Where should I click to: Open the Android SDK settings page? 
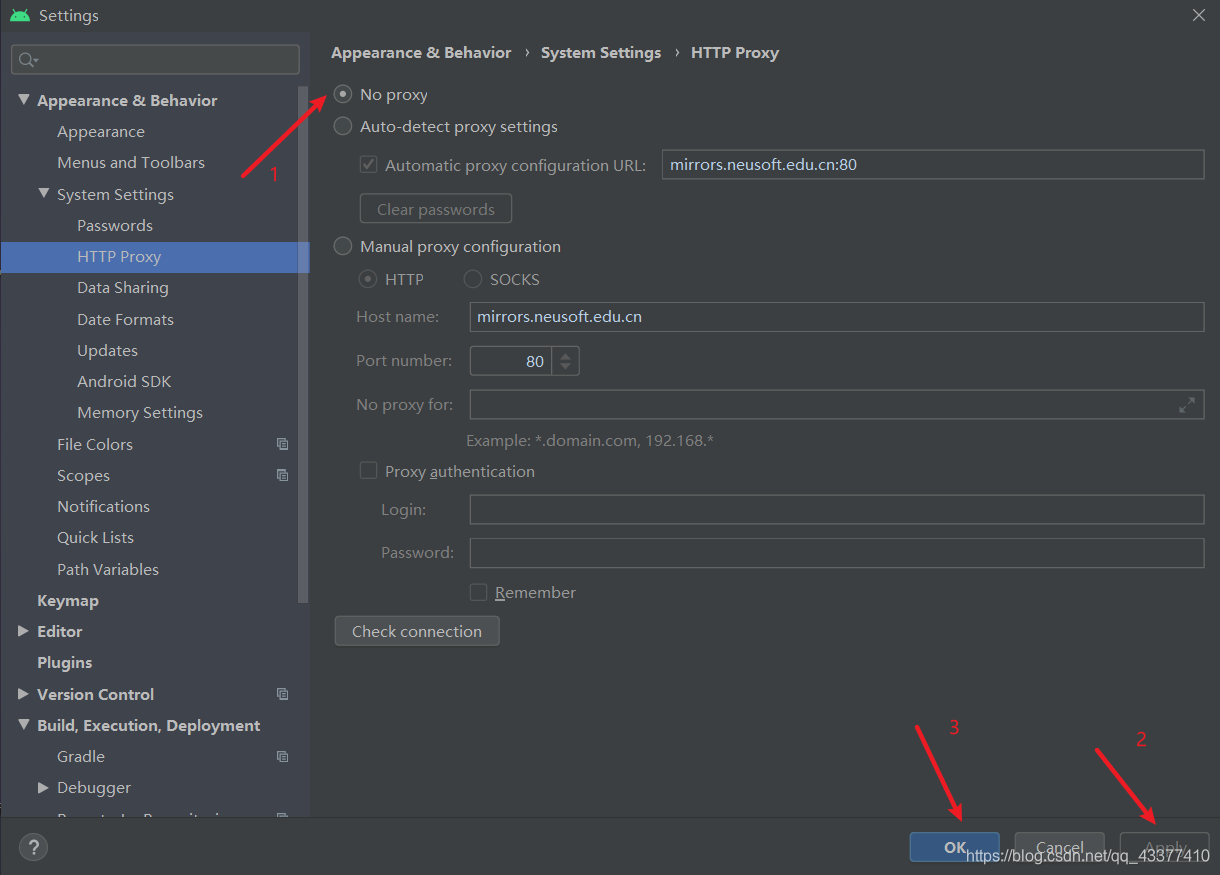[124, 381]
